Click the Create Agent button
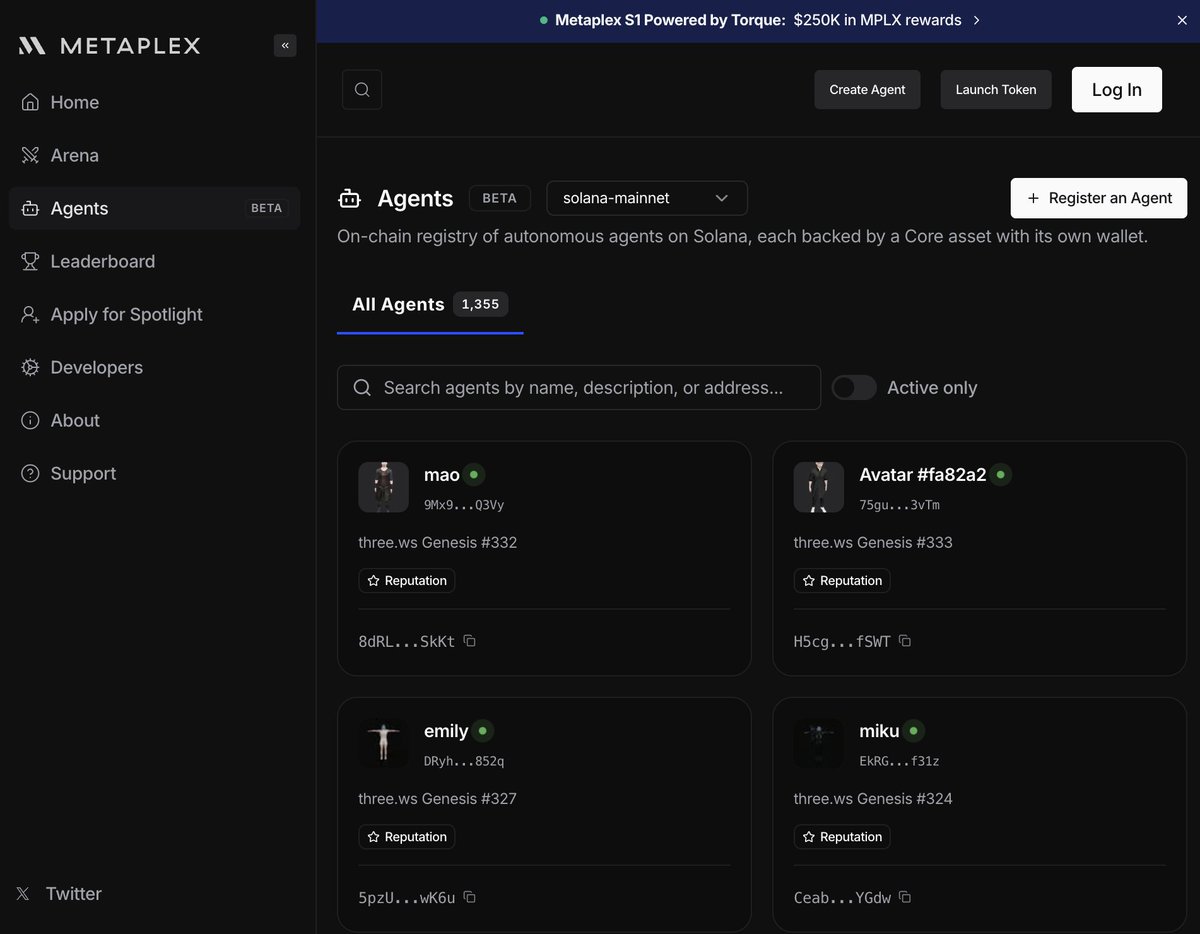The height and width of the screenshot is (934, 1200). 867,89
